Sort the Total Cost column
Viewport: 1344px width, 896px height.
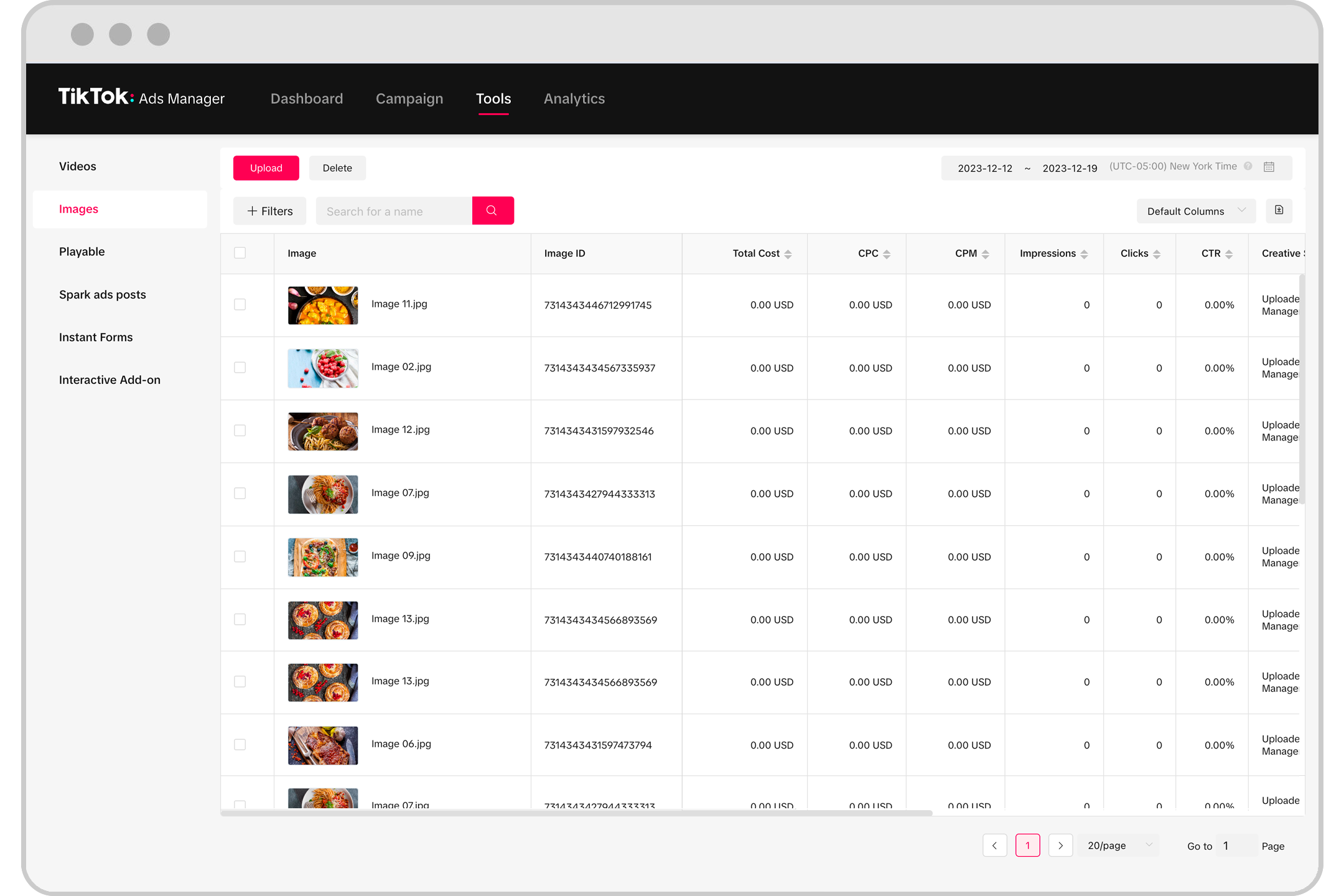click(789, 253)
